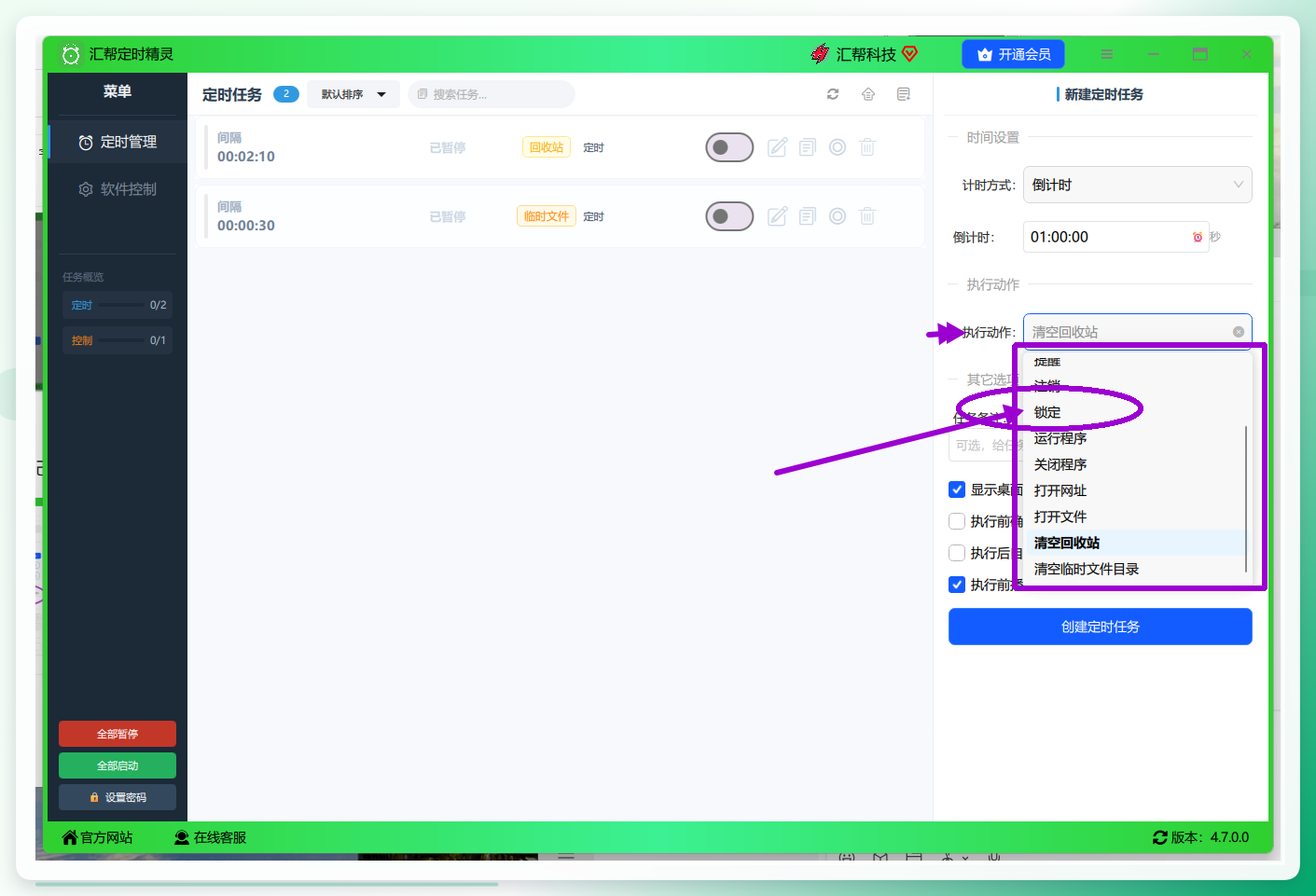Image resolution: width=1316 pixels, height=896 pixels.
Task: Maximize the 汇帮定时精灵 window
Action: [x=1200, y=54]
